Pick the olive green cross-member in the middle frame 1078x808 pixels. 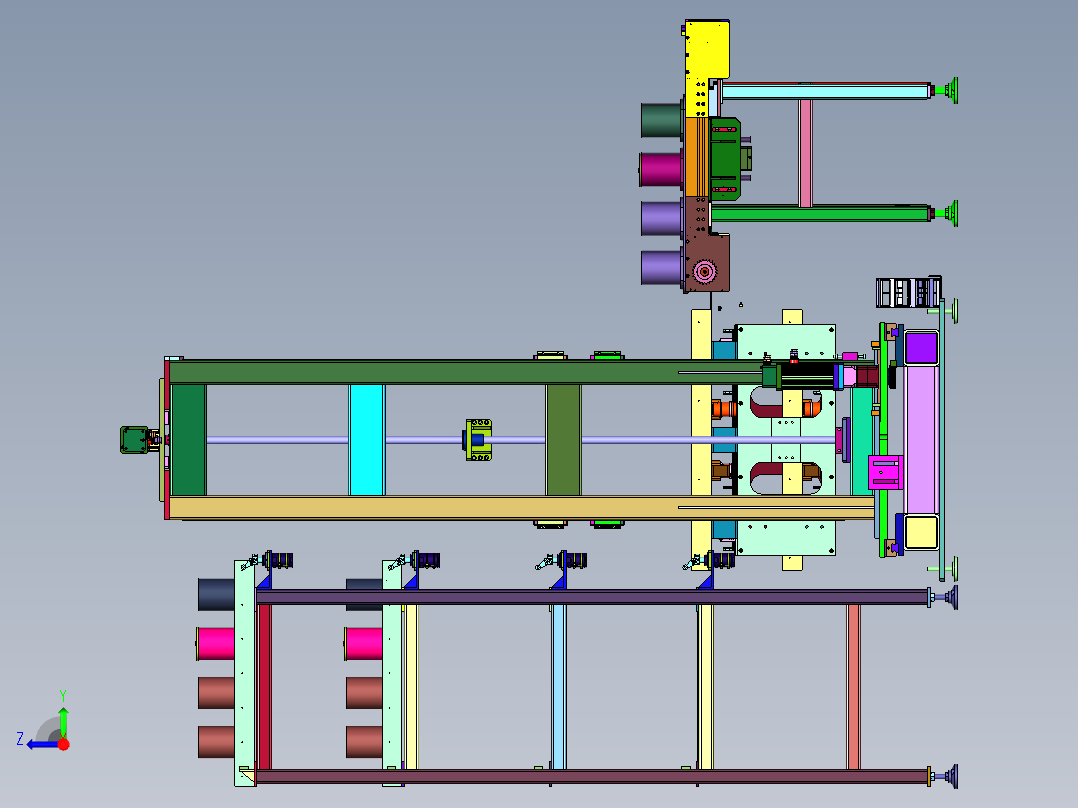563,439
